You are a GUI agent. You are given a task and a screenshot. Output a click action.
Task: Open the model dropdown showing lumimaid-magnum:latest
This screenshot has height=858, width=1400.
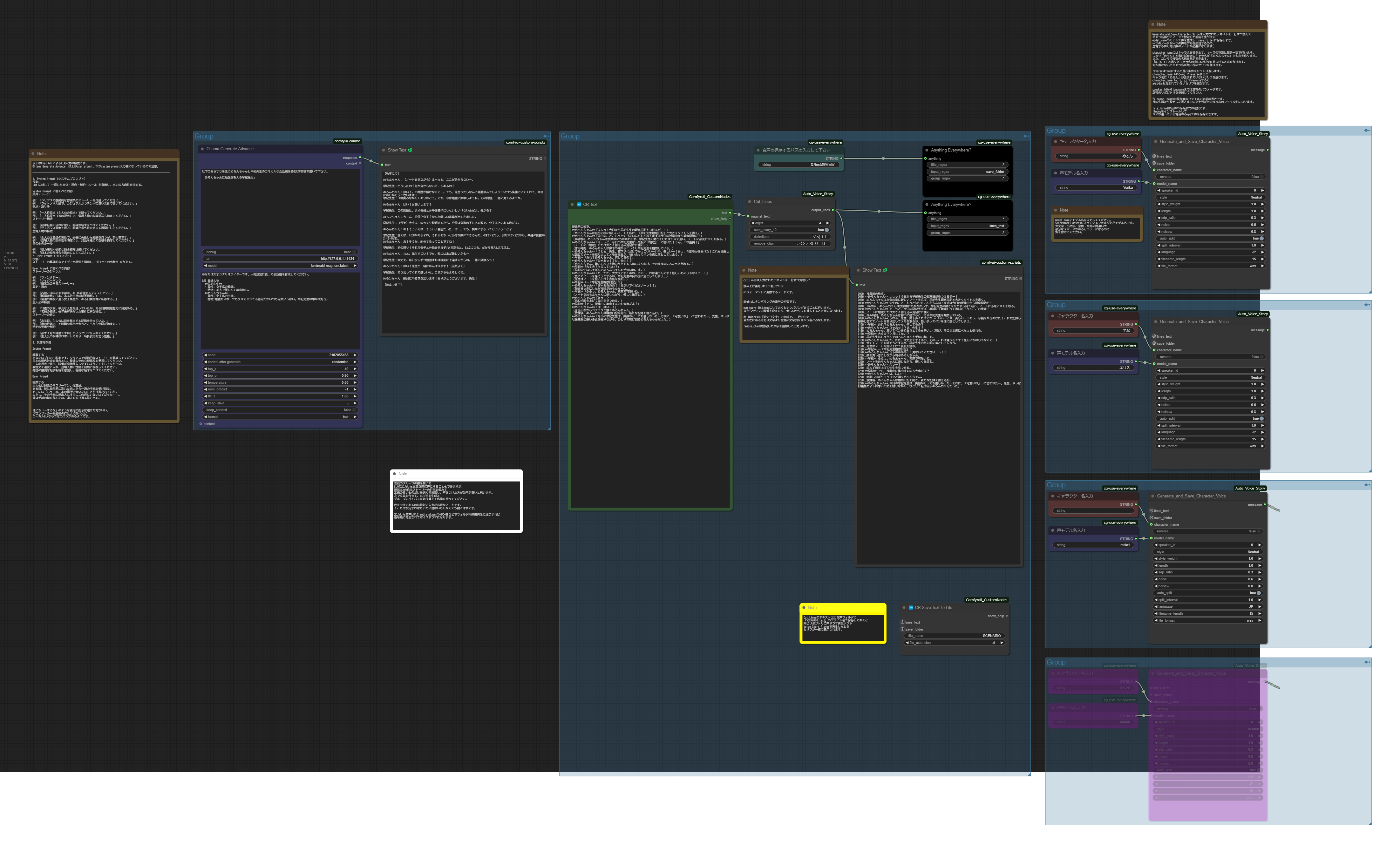(281, 266)
